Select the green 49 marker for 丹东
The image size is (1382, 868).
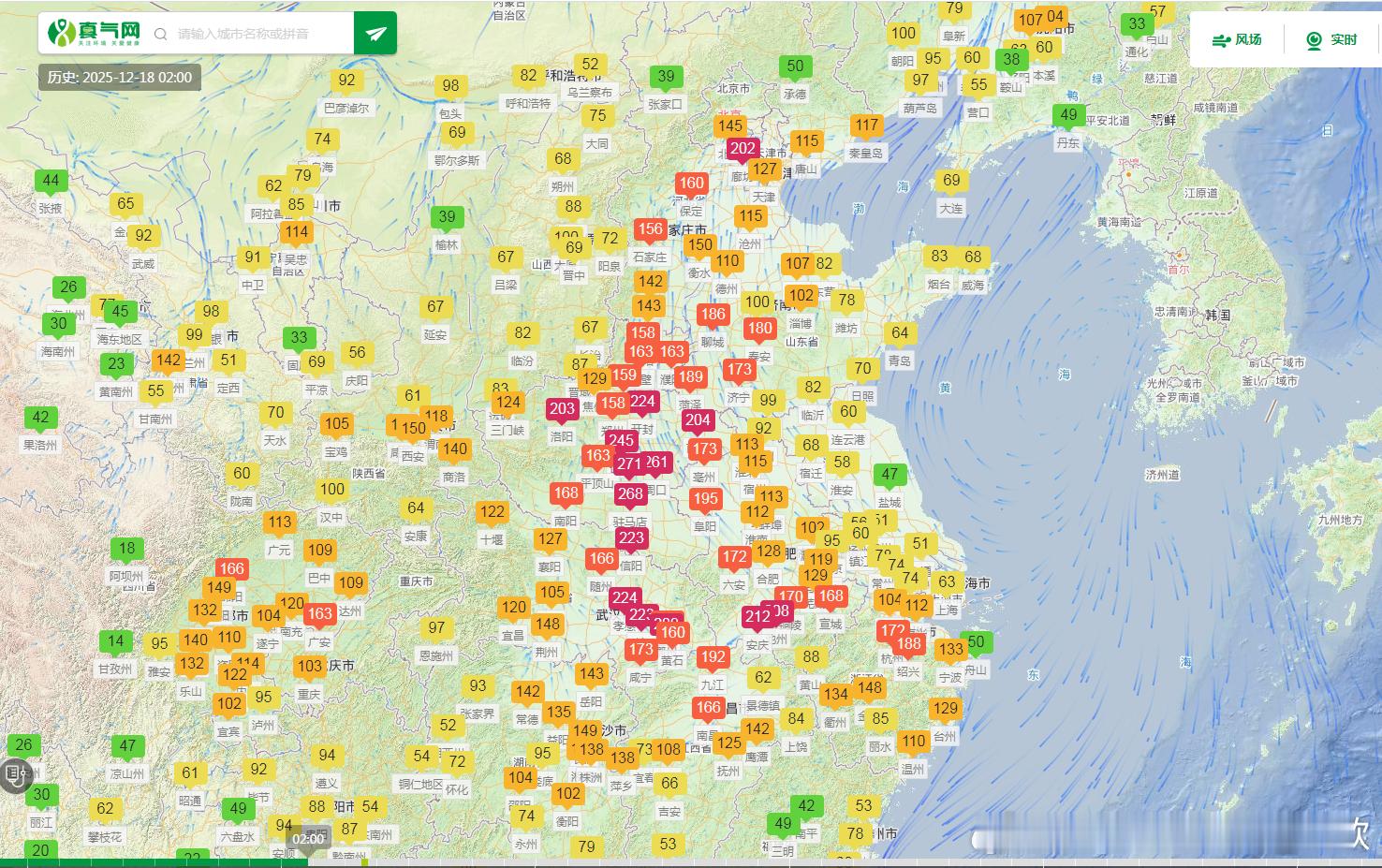point(1068,115)
